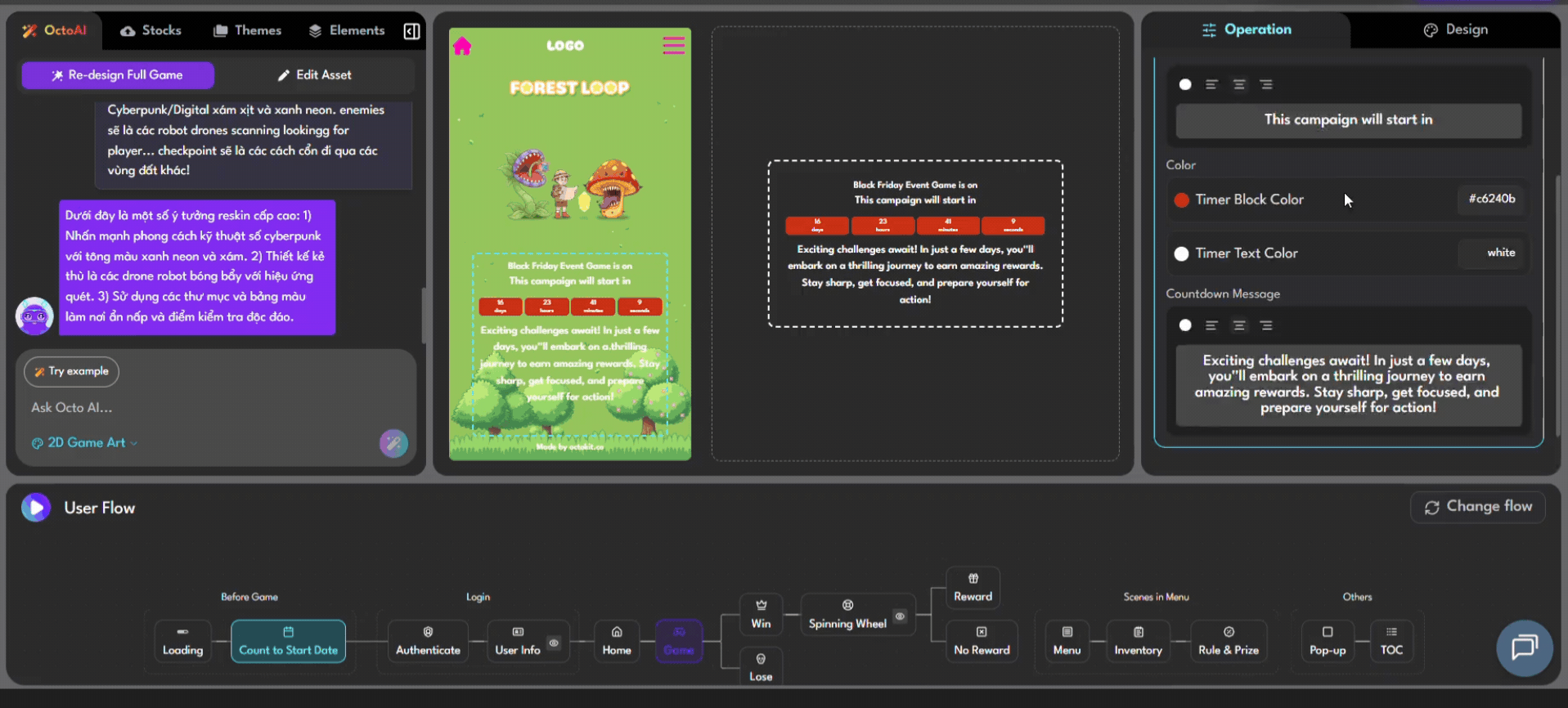Click white color dot above campaign title
The height and width of the screenshot is (708, 1568).
(1185, 84)
